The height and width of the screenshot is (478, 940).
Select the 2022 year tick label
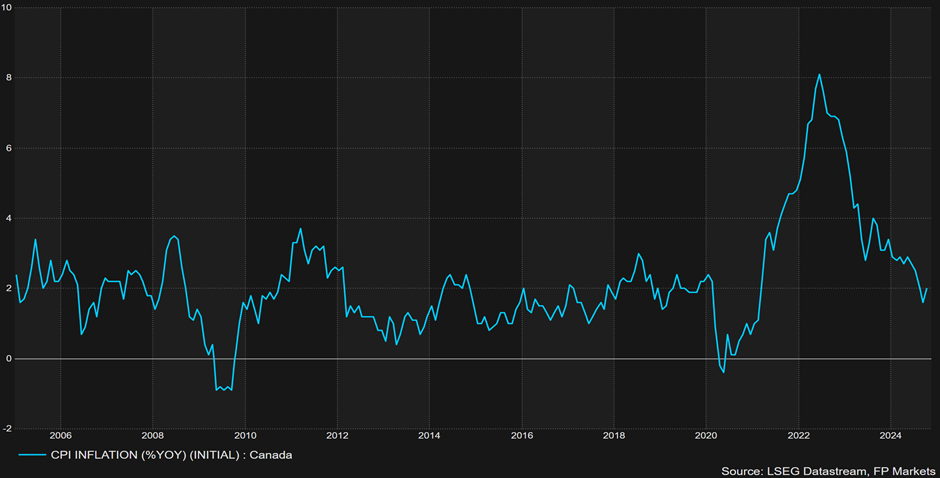(798, 436)
